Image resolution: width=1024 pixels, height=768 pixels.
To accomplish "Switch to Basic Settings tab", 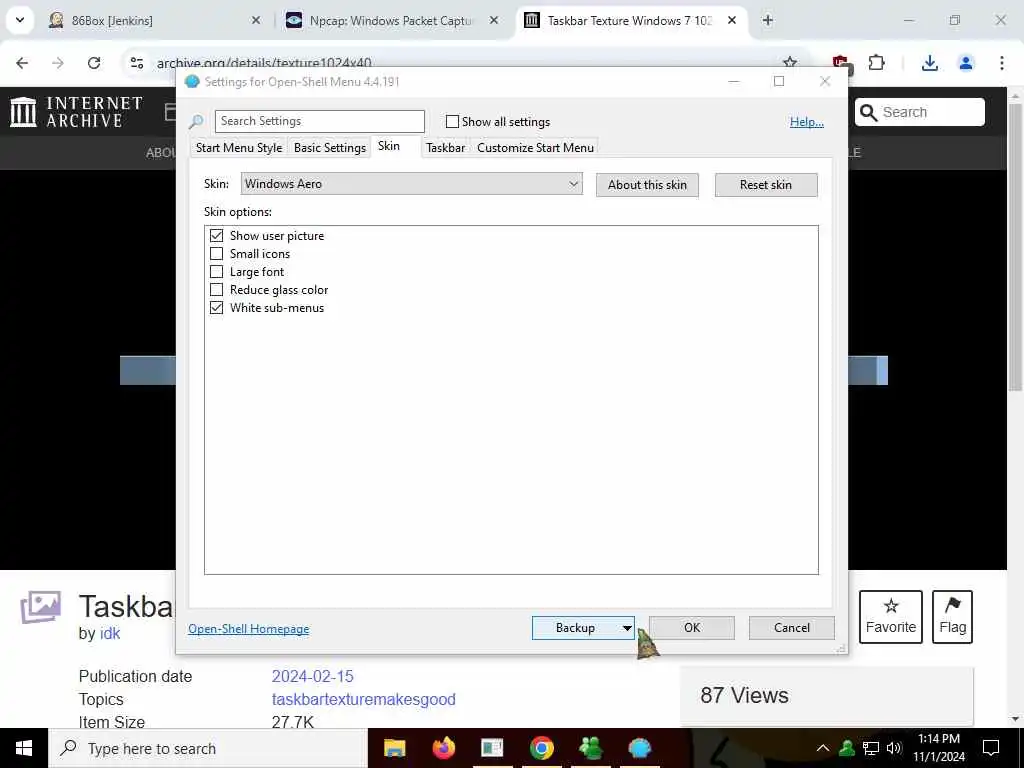I will pos(330,148).
